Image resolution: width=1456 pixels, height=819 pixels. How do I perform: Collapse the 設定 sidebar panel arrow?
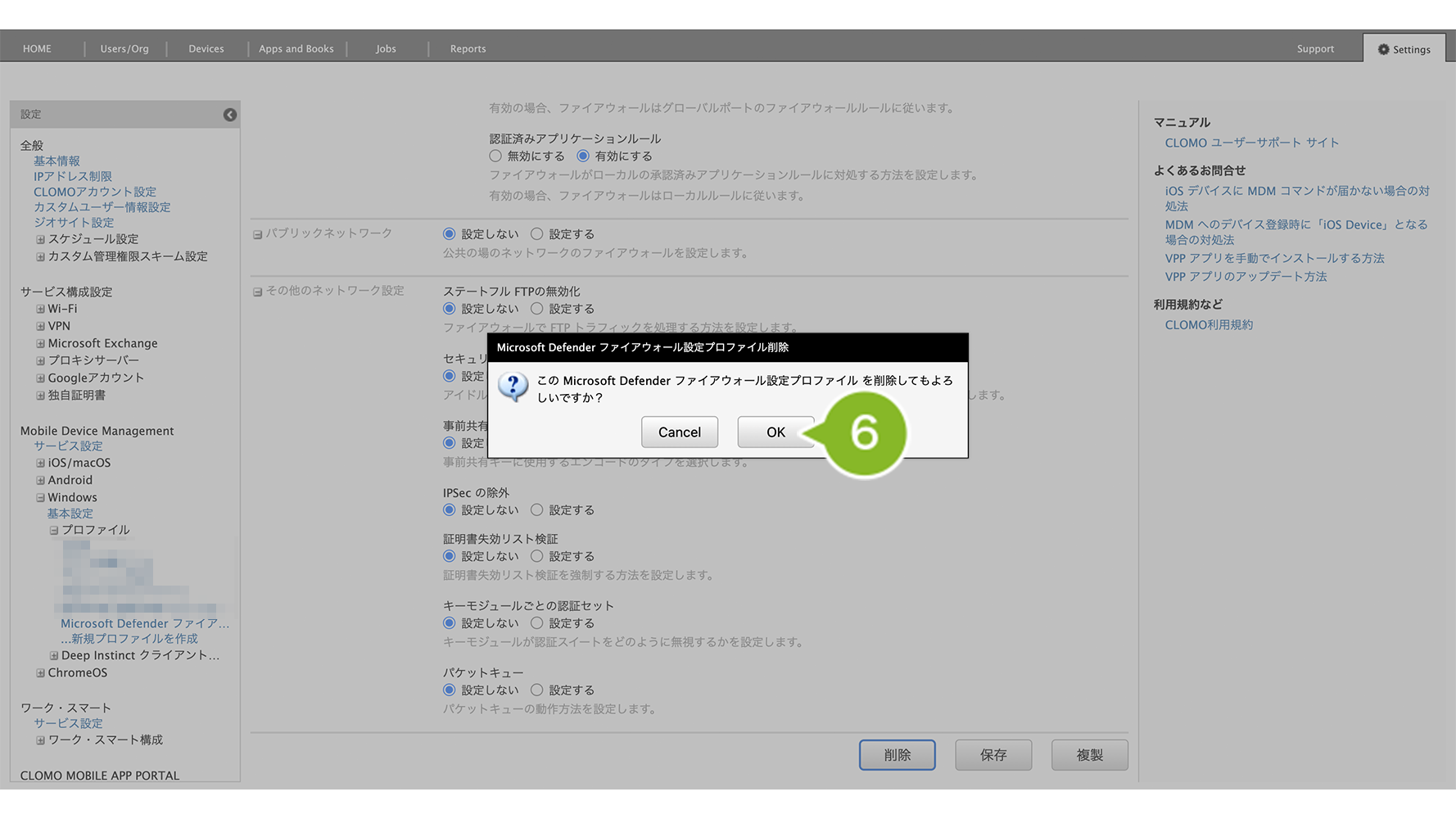[230, 115]
